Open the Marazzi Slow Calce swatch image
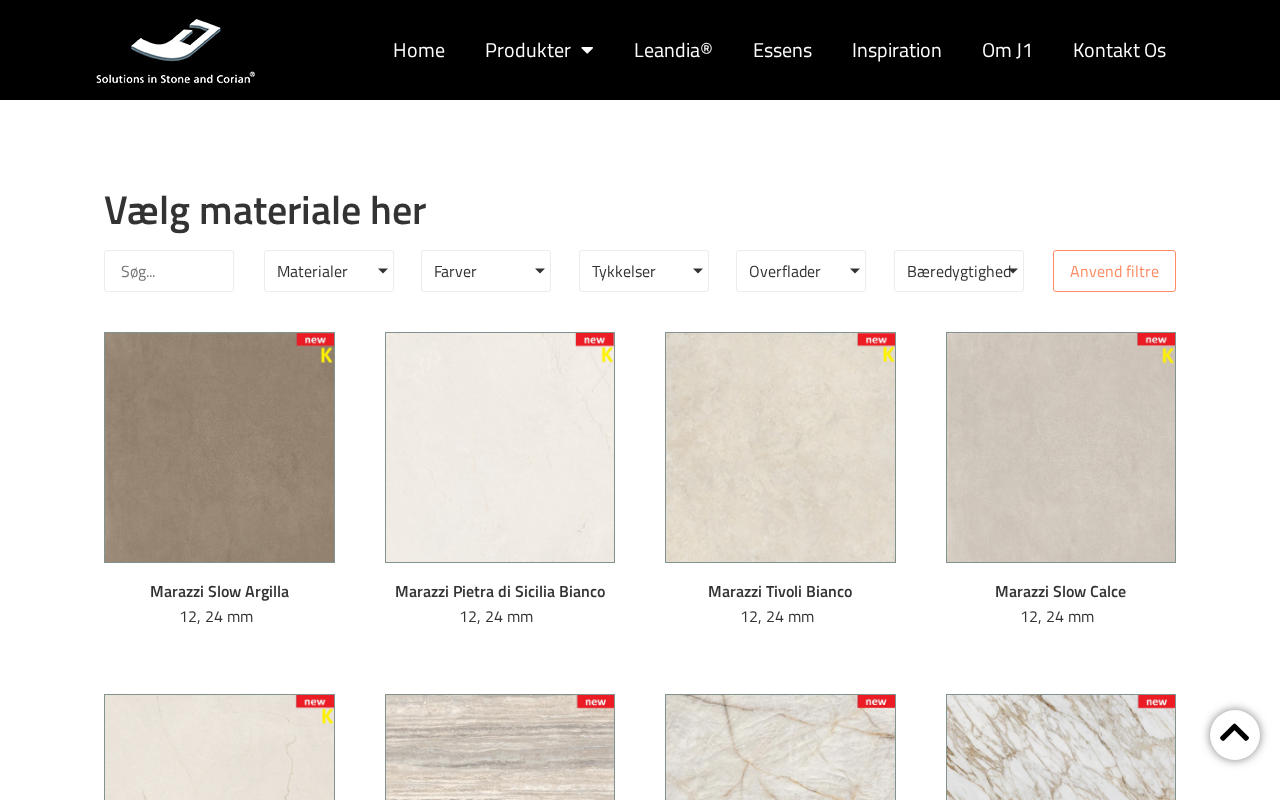Image resolution: width=1280 pixels, height=800 pixels. pyautogui.click(x=1060, y=448)
